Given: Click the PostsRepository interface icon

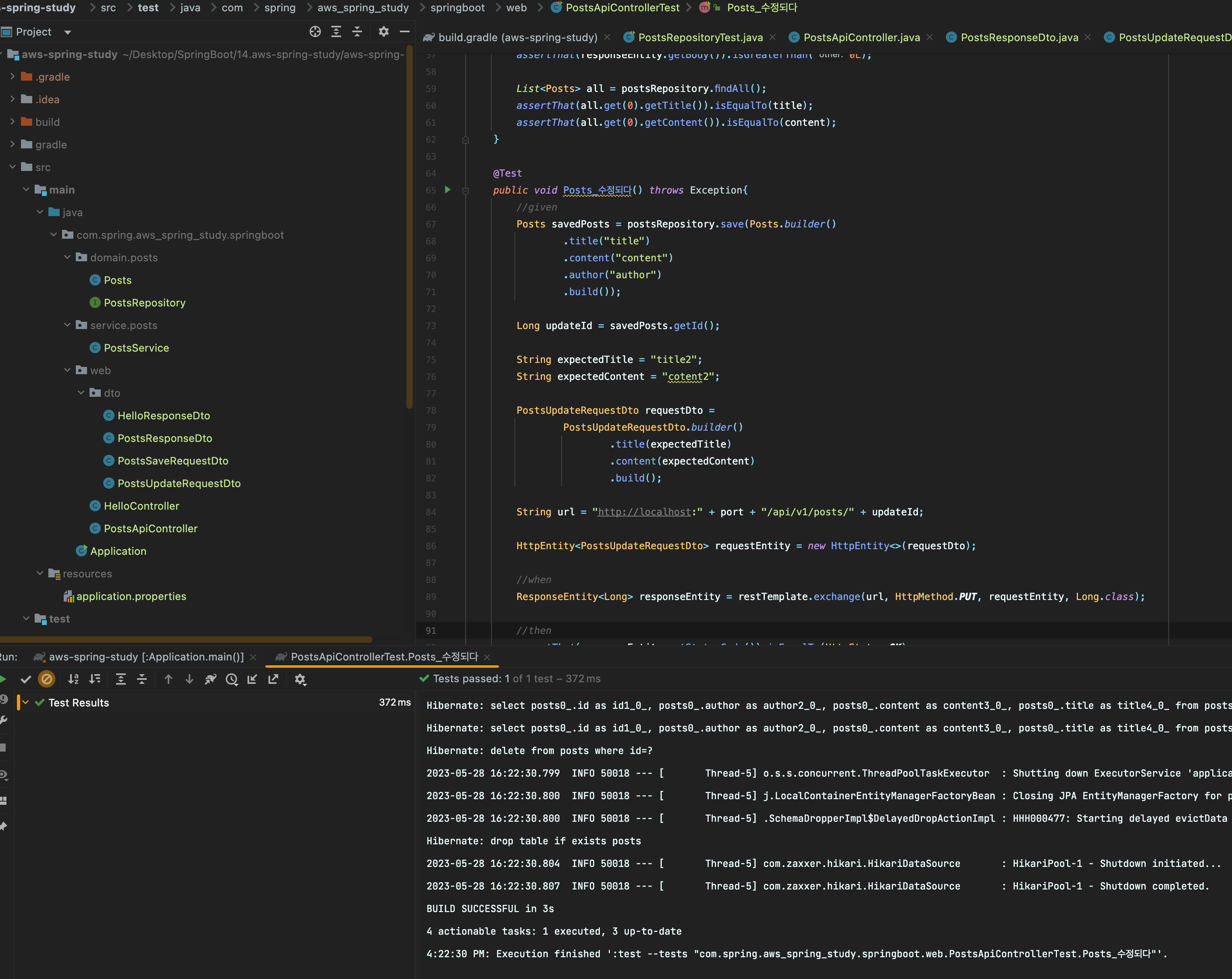Looking at the screenshot, I should (95, 303).
